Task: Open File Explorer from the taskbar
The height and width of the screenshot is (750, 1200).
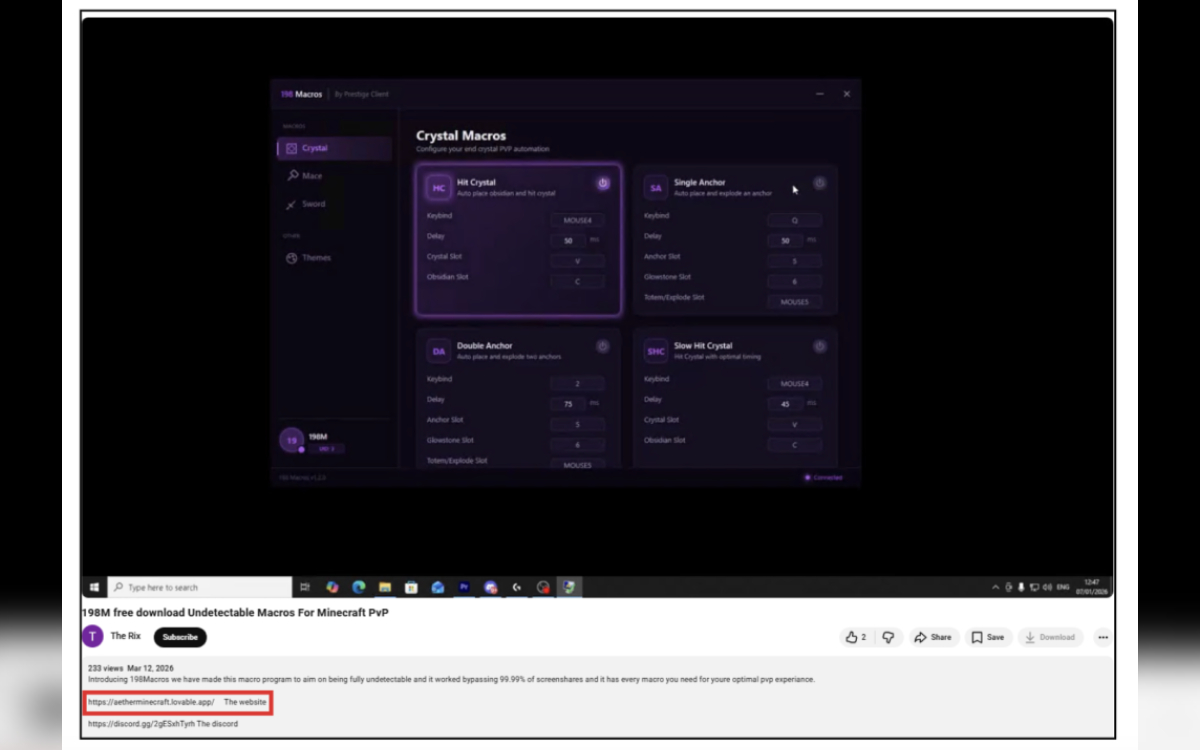Action: (x=384, y=587)
